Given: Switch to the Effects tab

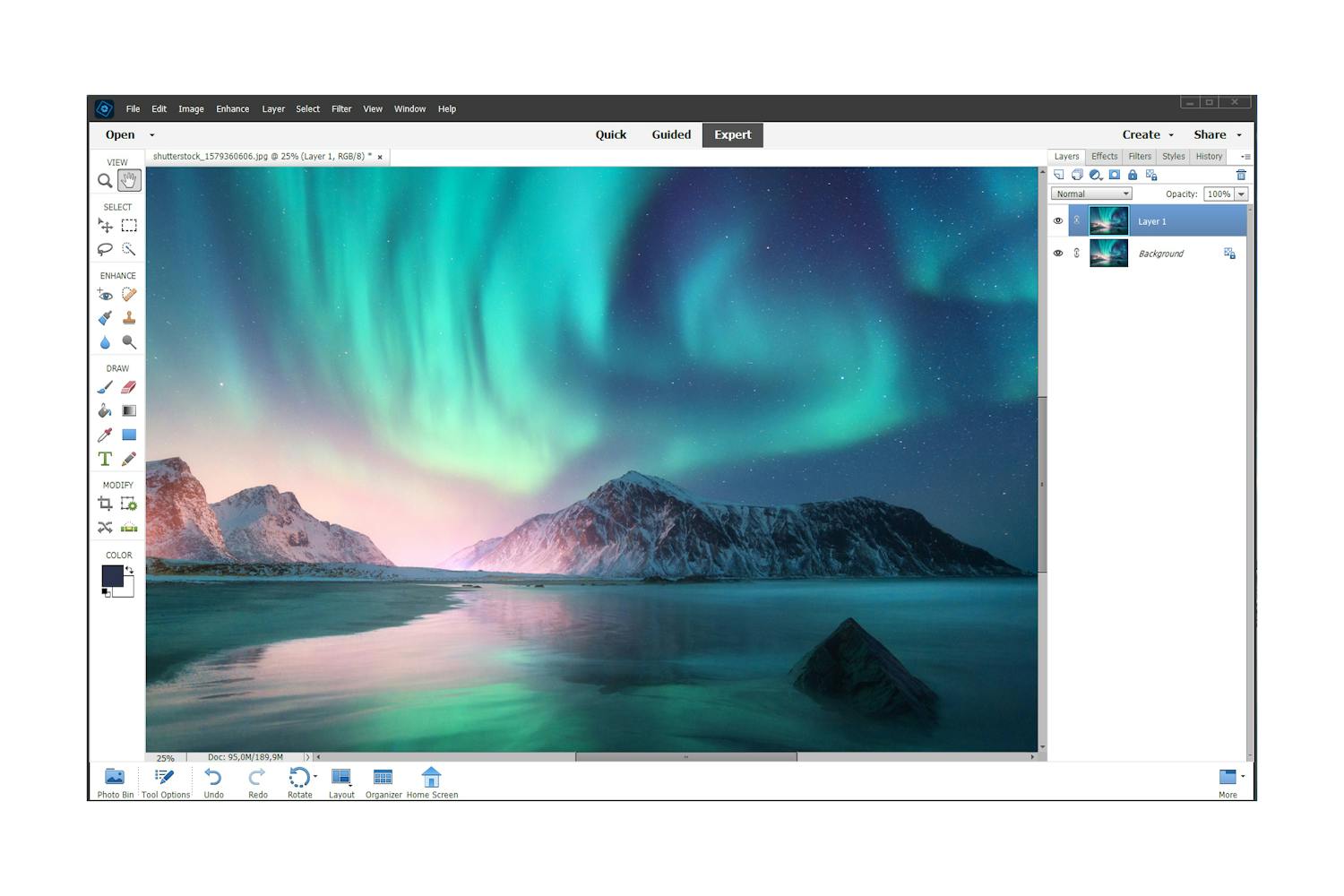Looking at the screenshot, I should click(1104, 156).
